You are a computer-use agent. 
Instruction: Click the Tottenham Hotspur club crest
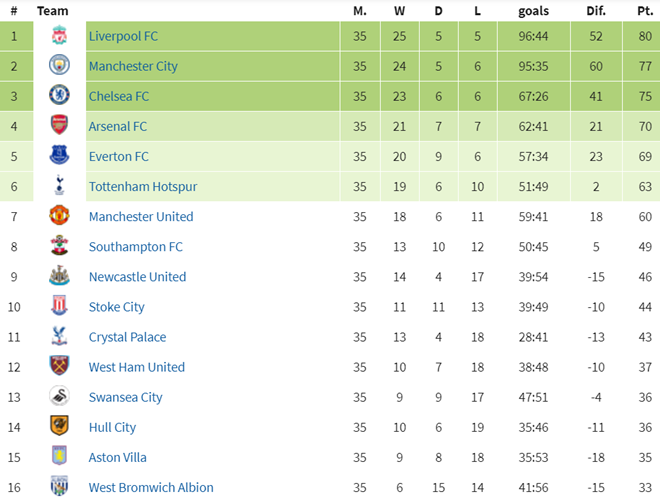[60, 187]
